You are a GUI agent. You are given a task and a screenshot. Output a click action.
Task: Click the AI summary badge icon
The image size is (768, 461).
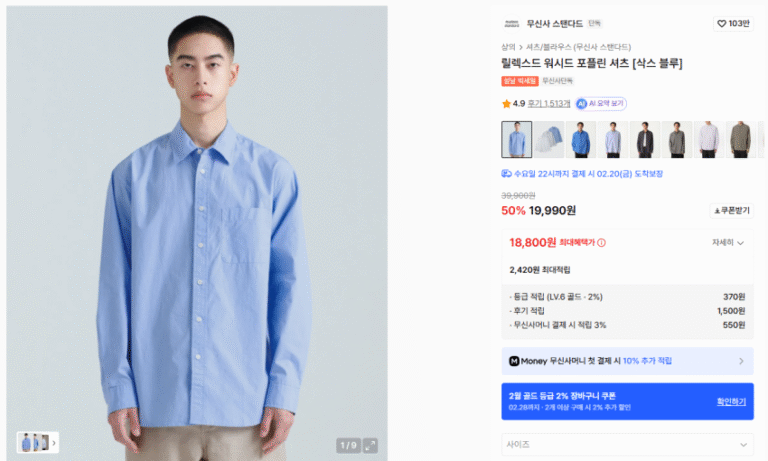tap(581, 103)
